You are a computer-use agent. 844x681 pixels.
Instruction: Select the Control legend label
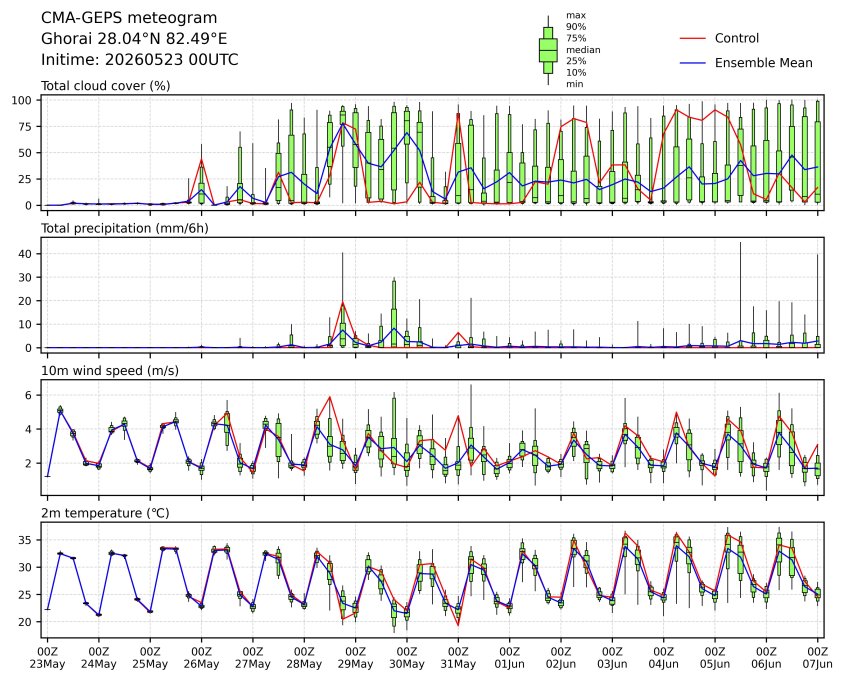(736, 38)
